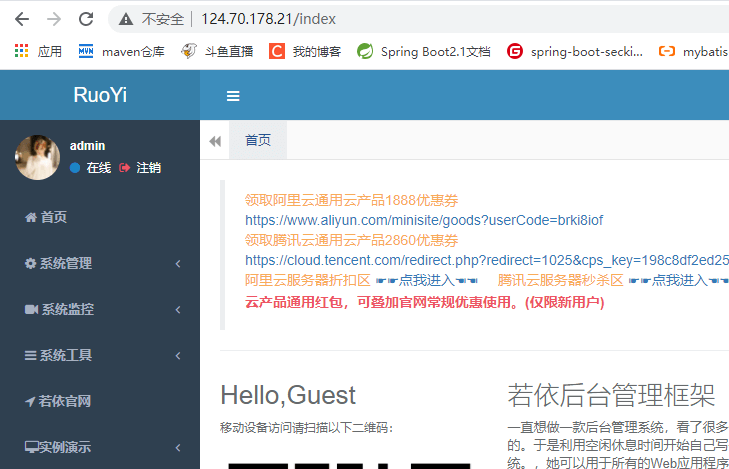
Task: Click the video camera icon for 系统监控
Action: [x=31, y=309]
